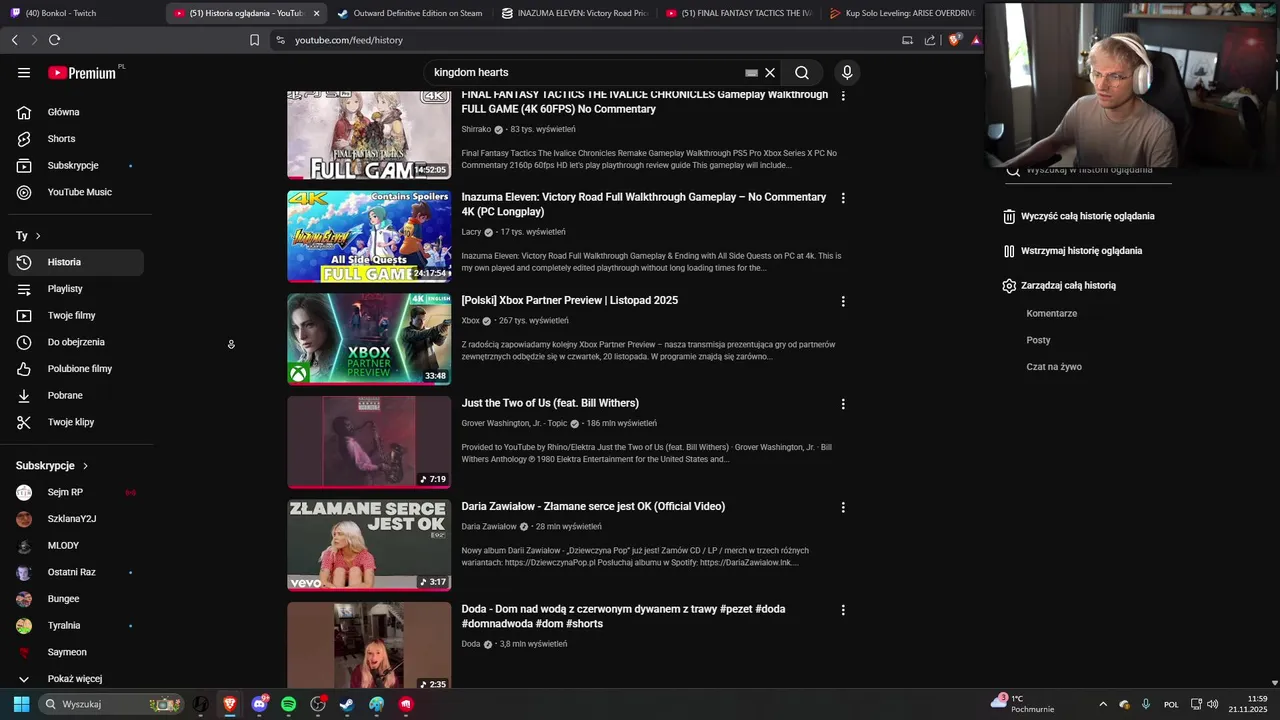Open Do obejrzenia in the sidebar
This screenshot has height=720, width=1280.
[x=76, y=342]
